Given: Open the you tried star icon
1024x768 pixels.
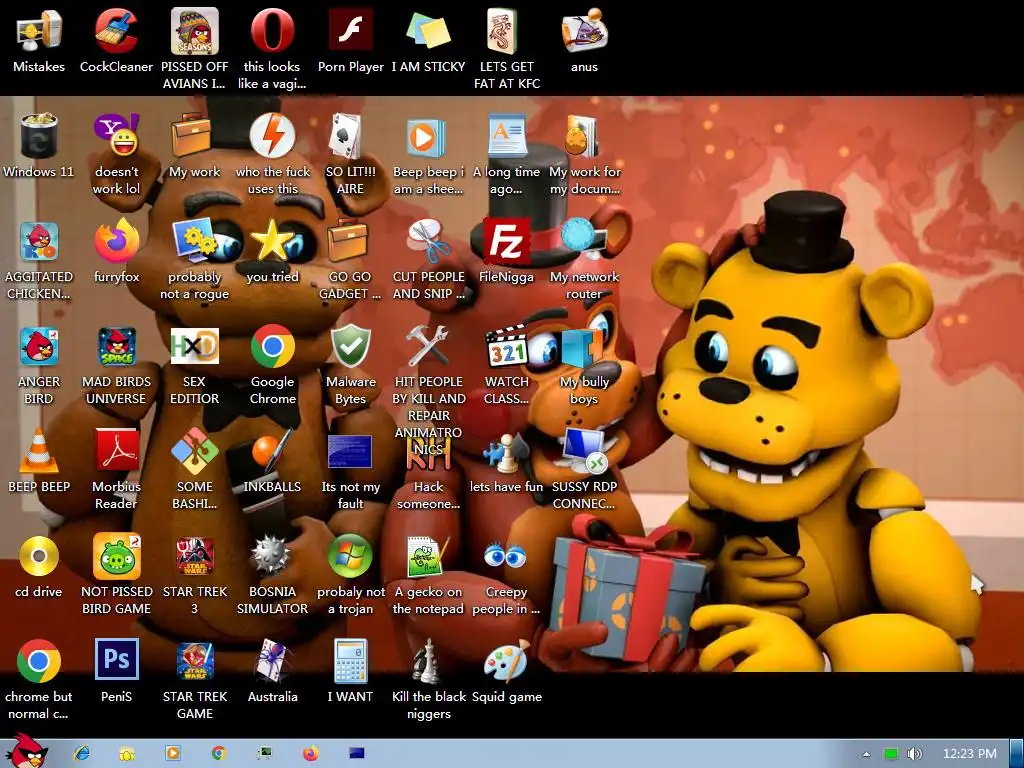Looking at the screenshot, I should [x=272, y=240].
